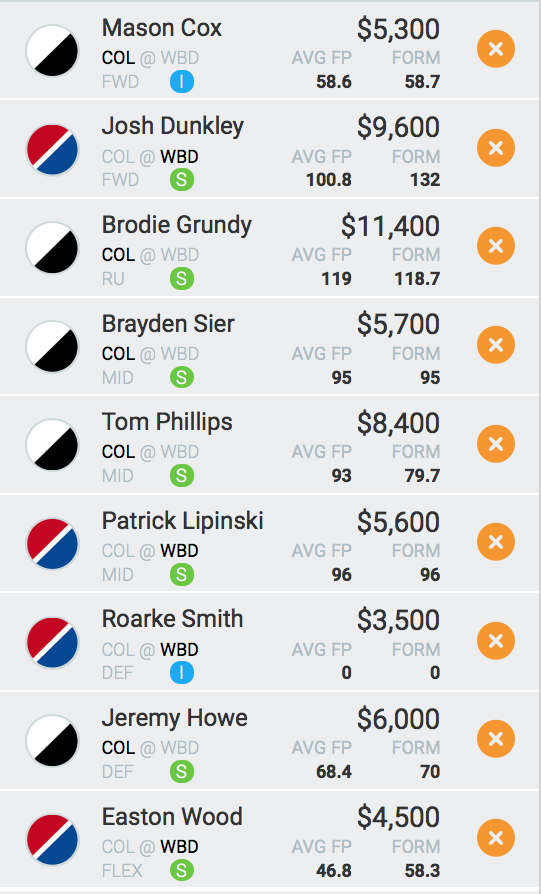
Task: Remove Josh Dunkley with orange X
Action: tap(496, 148)
